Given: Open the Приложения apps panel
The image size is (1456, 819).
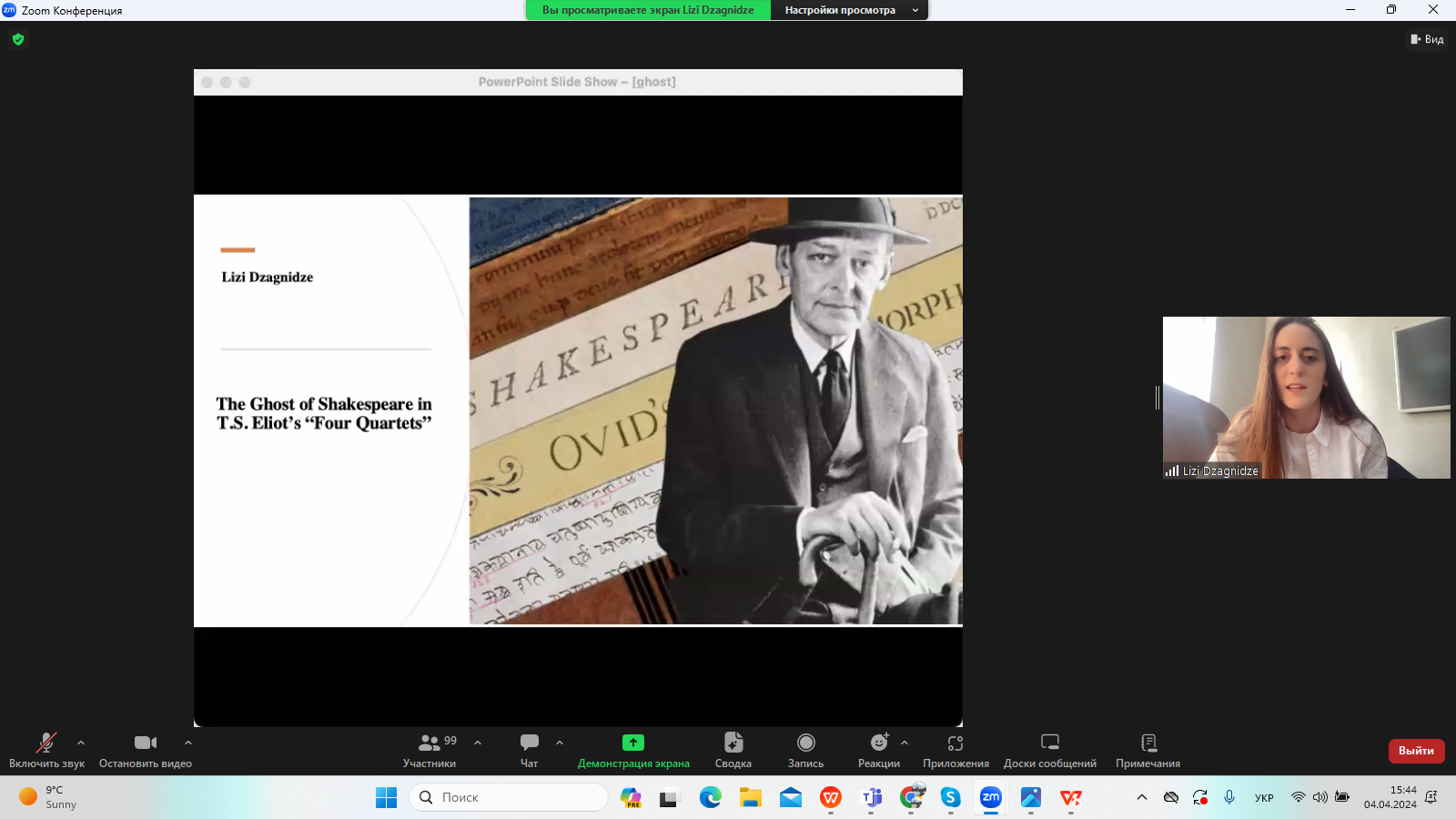Looking at the screenshot, I should click(955, 751).
